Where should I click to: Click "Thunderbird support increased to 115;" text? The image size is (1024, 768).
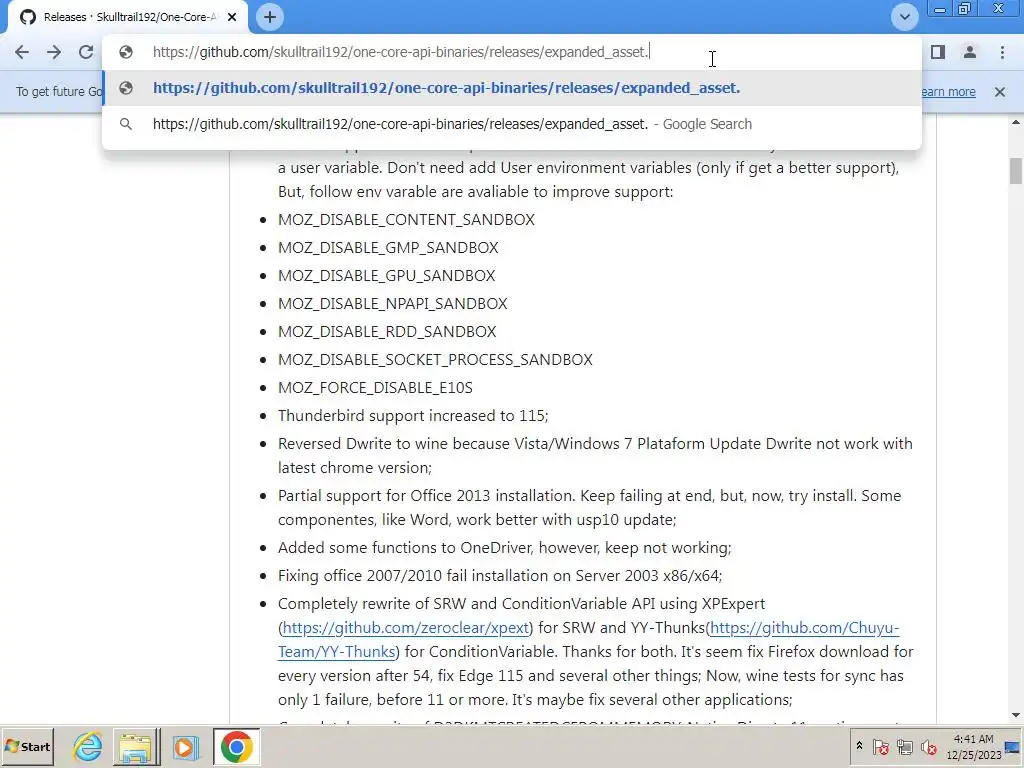point(413,416)
